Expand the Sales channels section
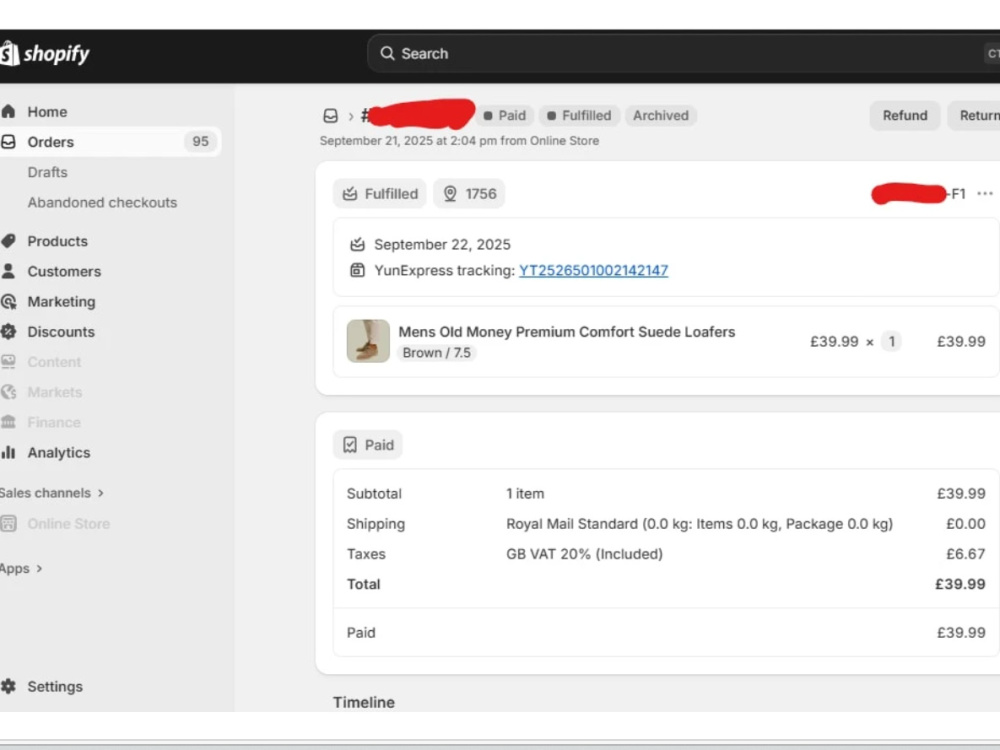The width and height of the screenshot is (1000, 750). click(x=52, y=493)
